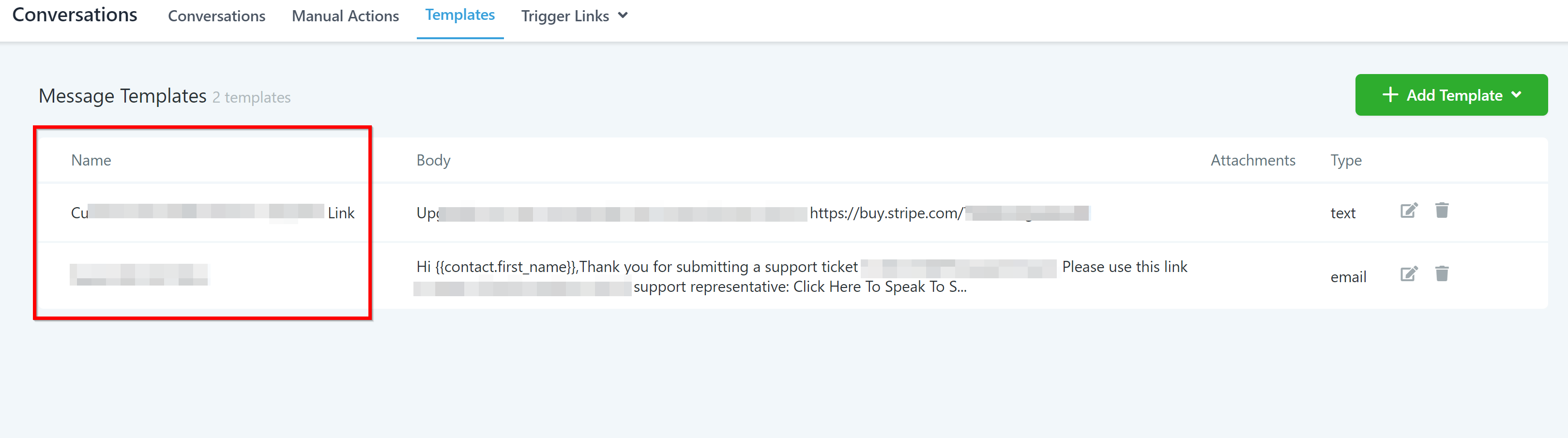
Task: Click the Body column header
Action: pos(433,160)
